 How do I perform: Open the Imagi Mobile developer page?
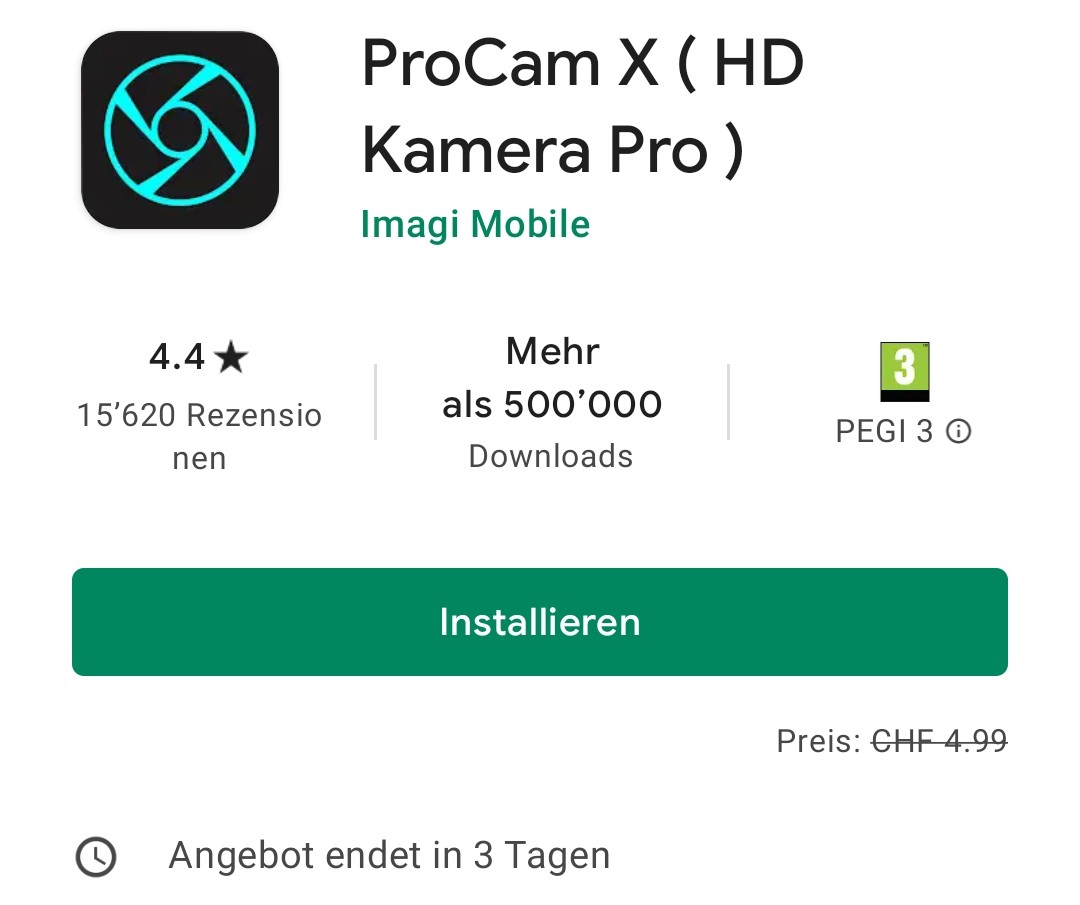point(475,225)
